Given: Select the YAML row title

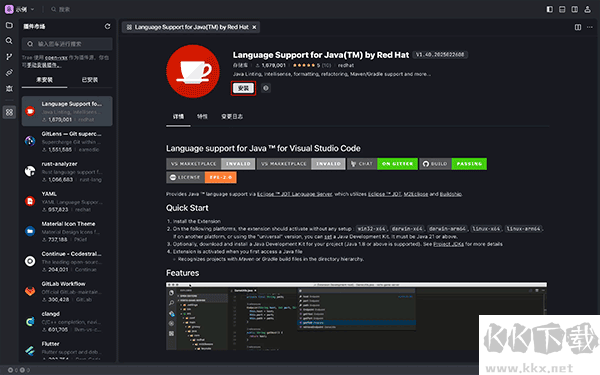Looking at the screenshot, I should coord(49,194).
